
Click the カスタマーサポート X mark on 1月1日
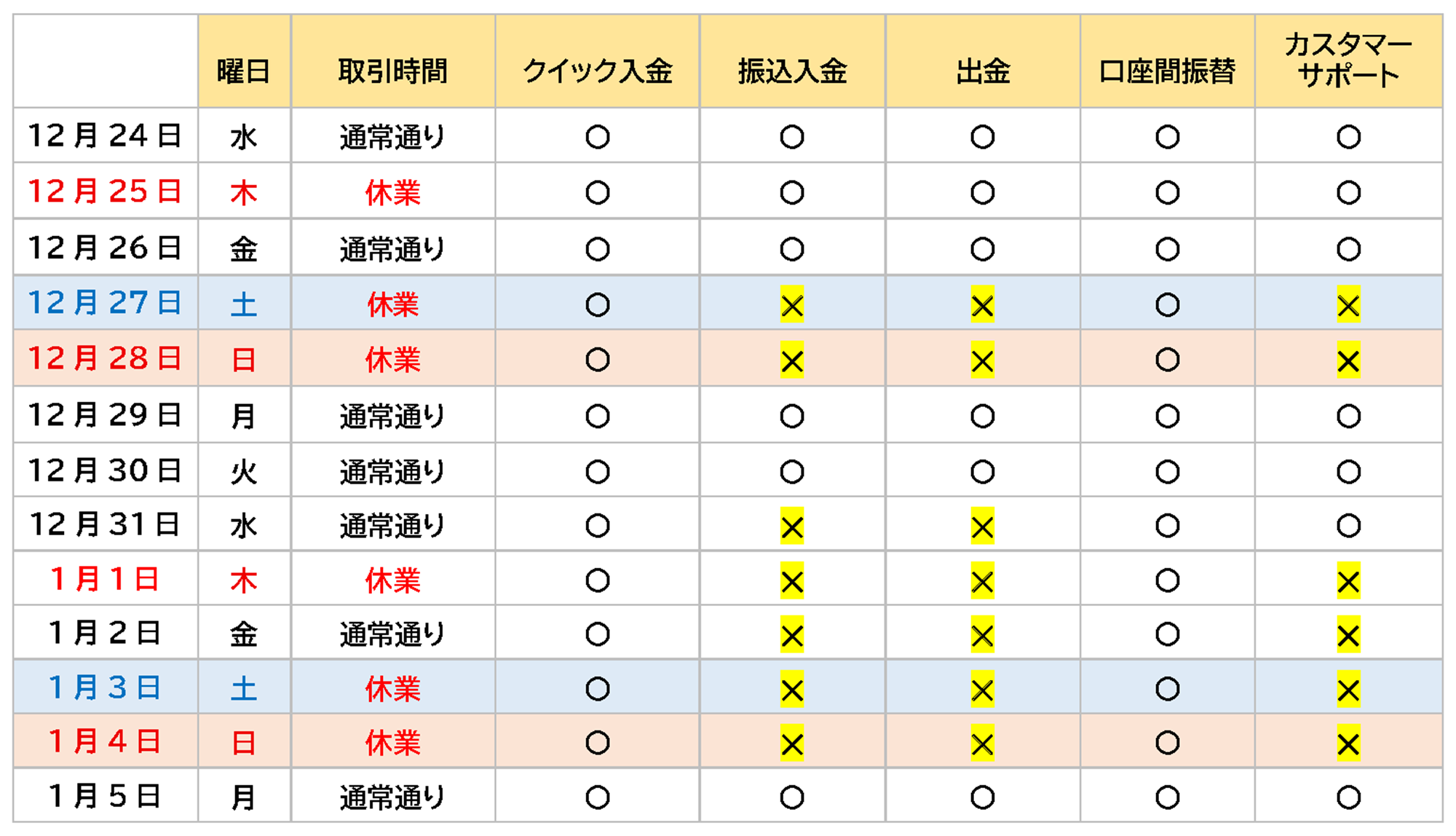pyautogui.click(x=1348, y=581)
